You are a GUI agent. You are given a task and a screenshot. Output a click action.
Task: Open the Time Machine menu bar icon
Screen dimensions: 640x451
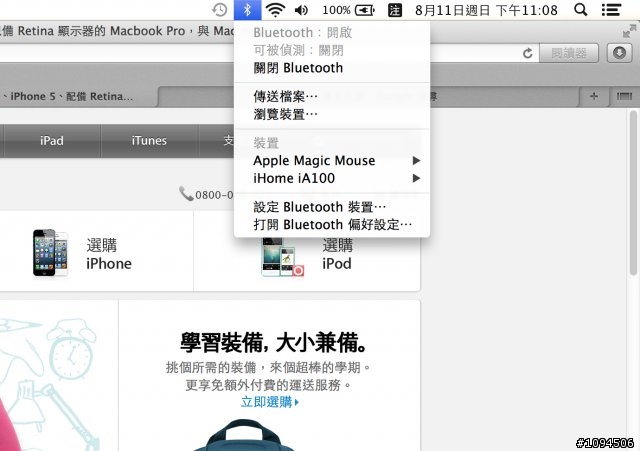pos(220,10)
